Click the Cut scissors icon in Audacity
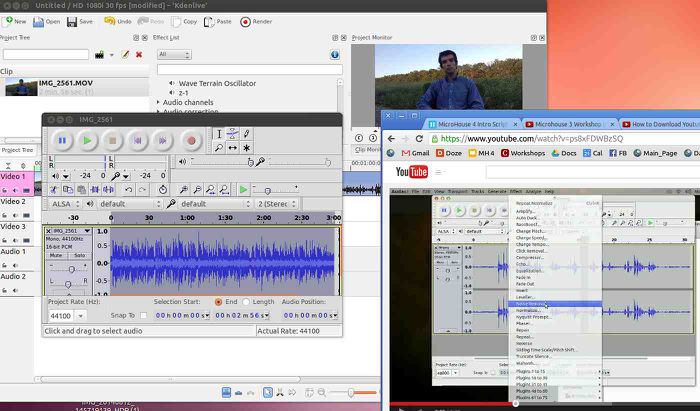700x411 pixels. pyautogui.click(x=54, y=190)
